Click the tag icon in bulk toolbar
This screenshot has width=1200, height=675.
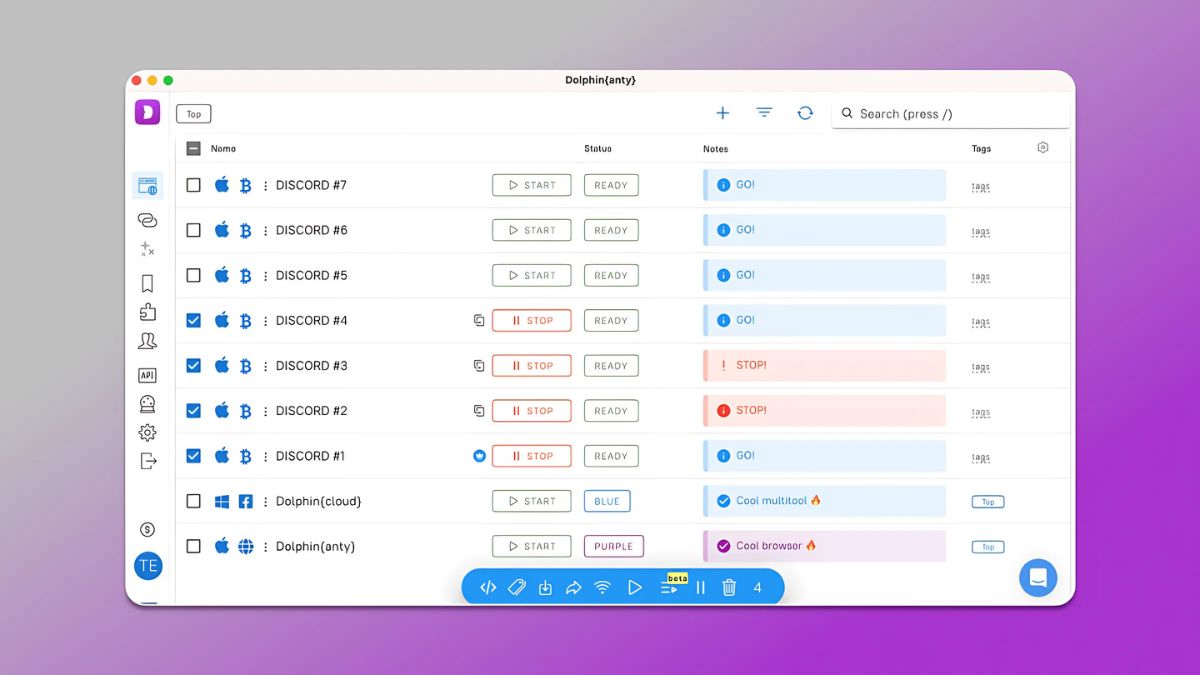click(x=516, y=588)
